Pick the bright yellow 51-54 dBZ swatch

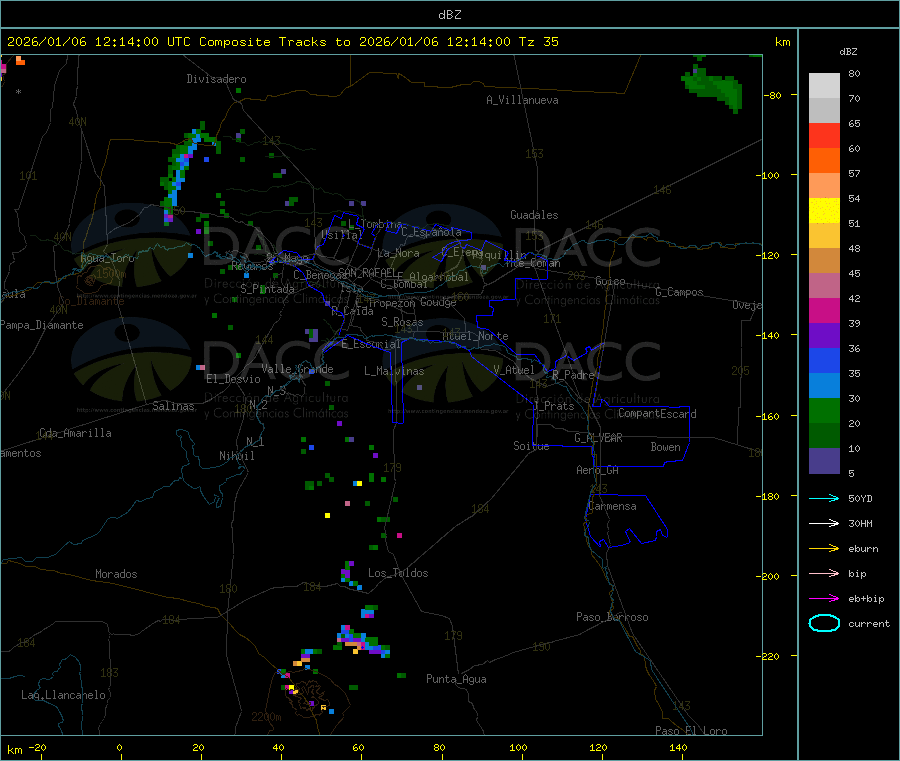point(824,211)
